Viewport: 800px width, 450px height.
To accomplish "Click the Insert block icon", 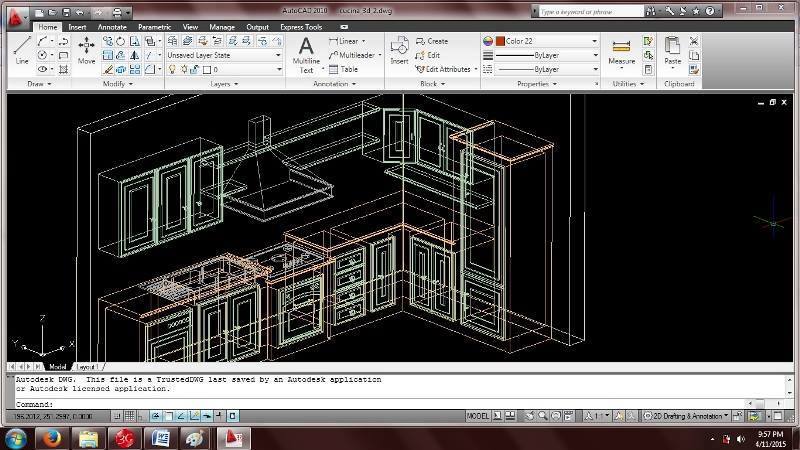I will point(399,50).
